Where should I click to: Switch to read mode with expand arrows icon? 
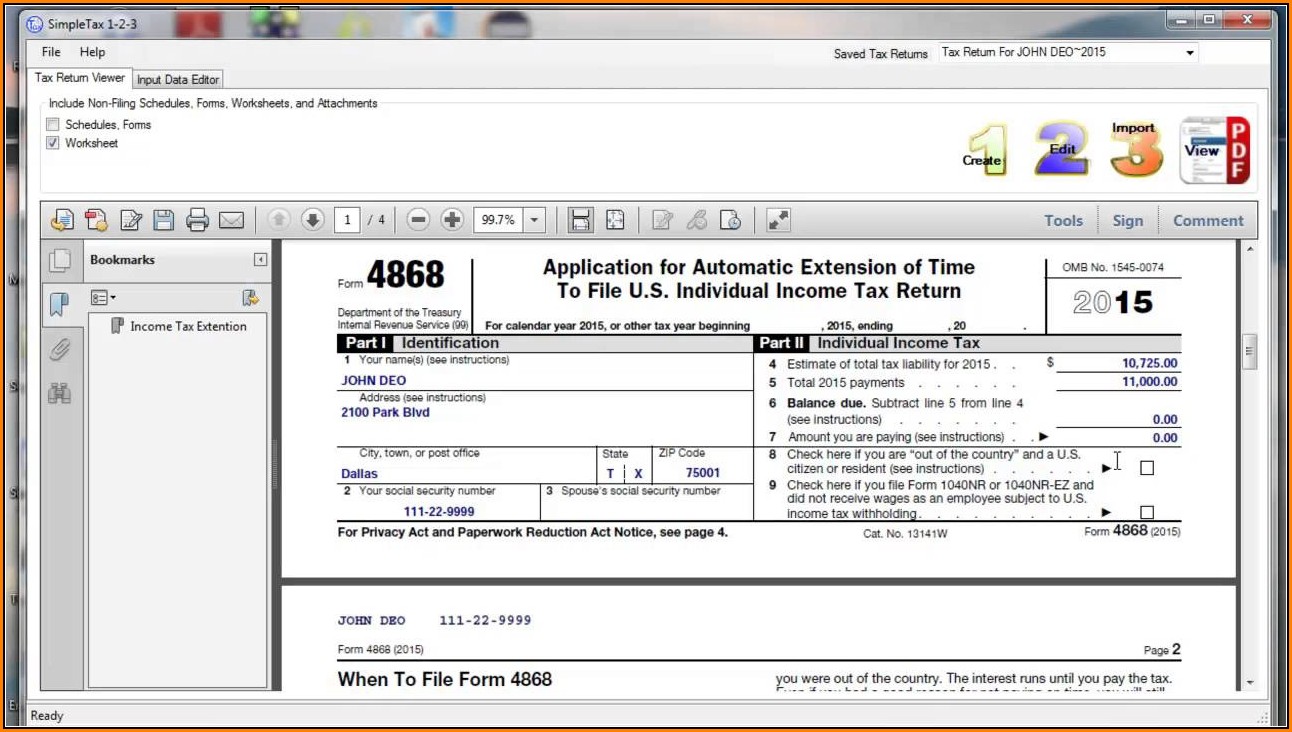(778, 220)
